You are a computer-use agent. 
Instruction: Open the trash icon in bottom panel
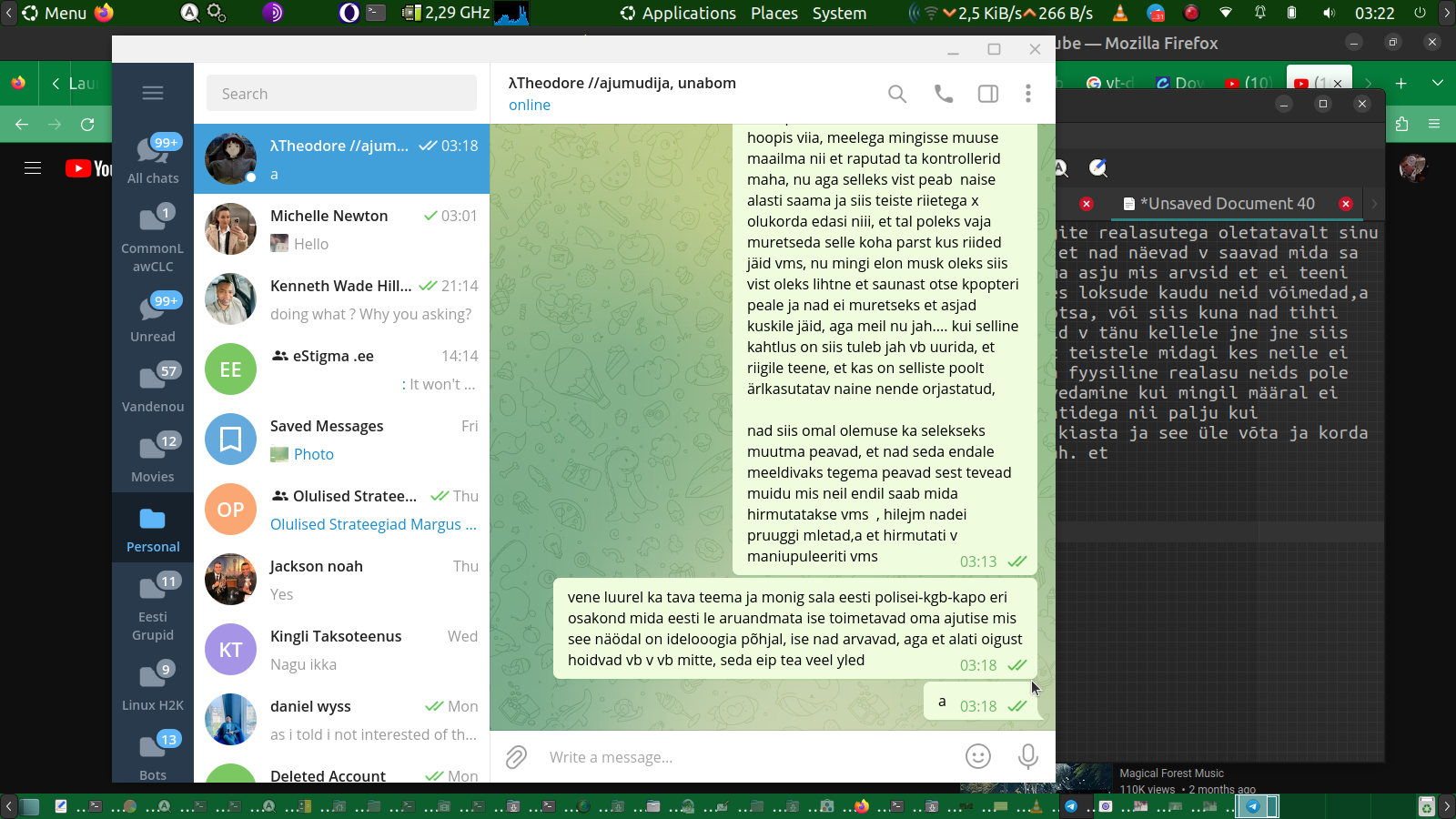(1426, 806)
